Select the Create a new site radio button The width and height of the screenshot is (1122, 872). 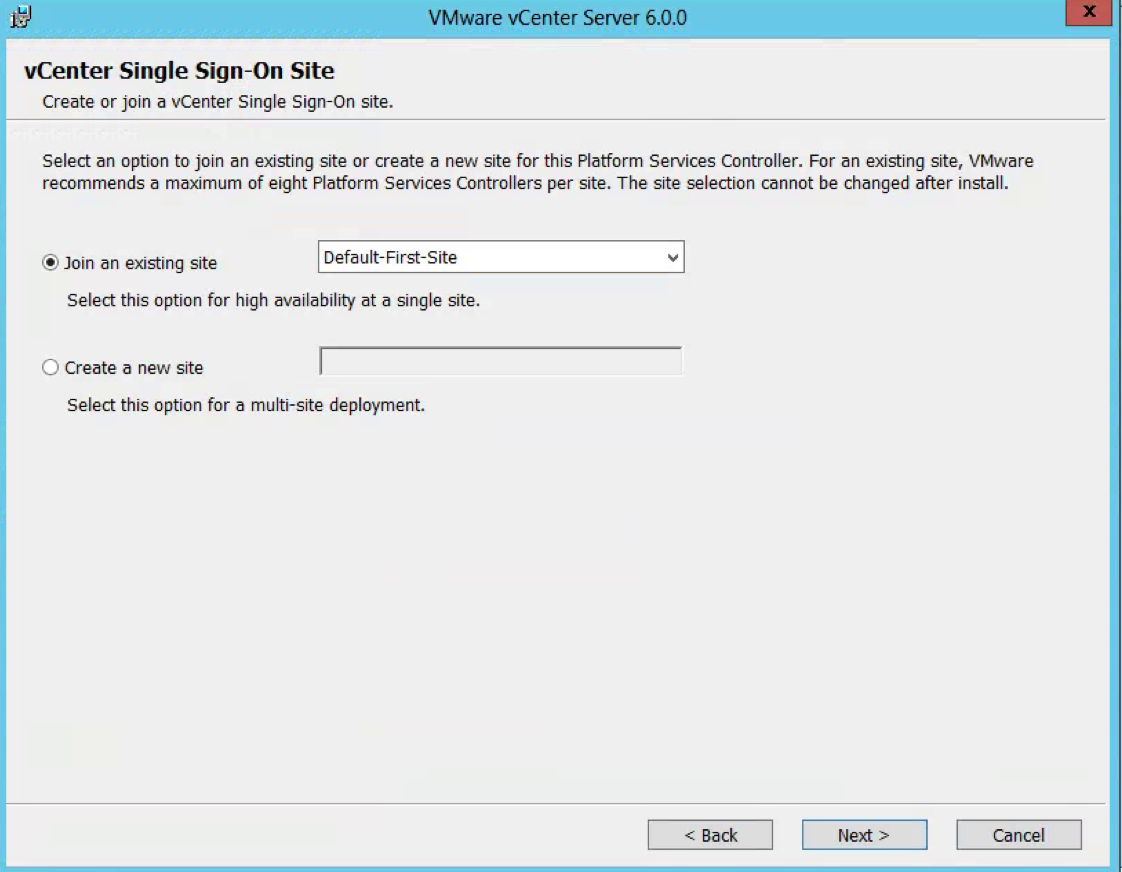[50, 368]
